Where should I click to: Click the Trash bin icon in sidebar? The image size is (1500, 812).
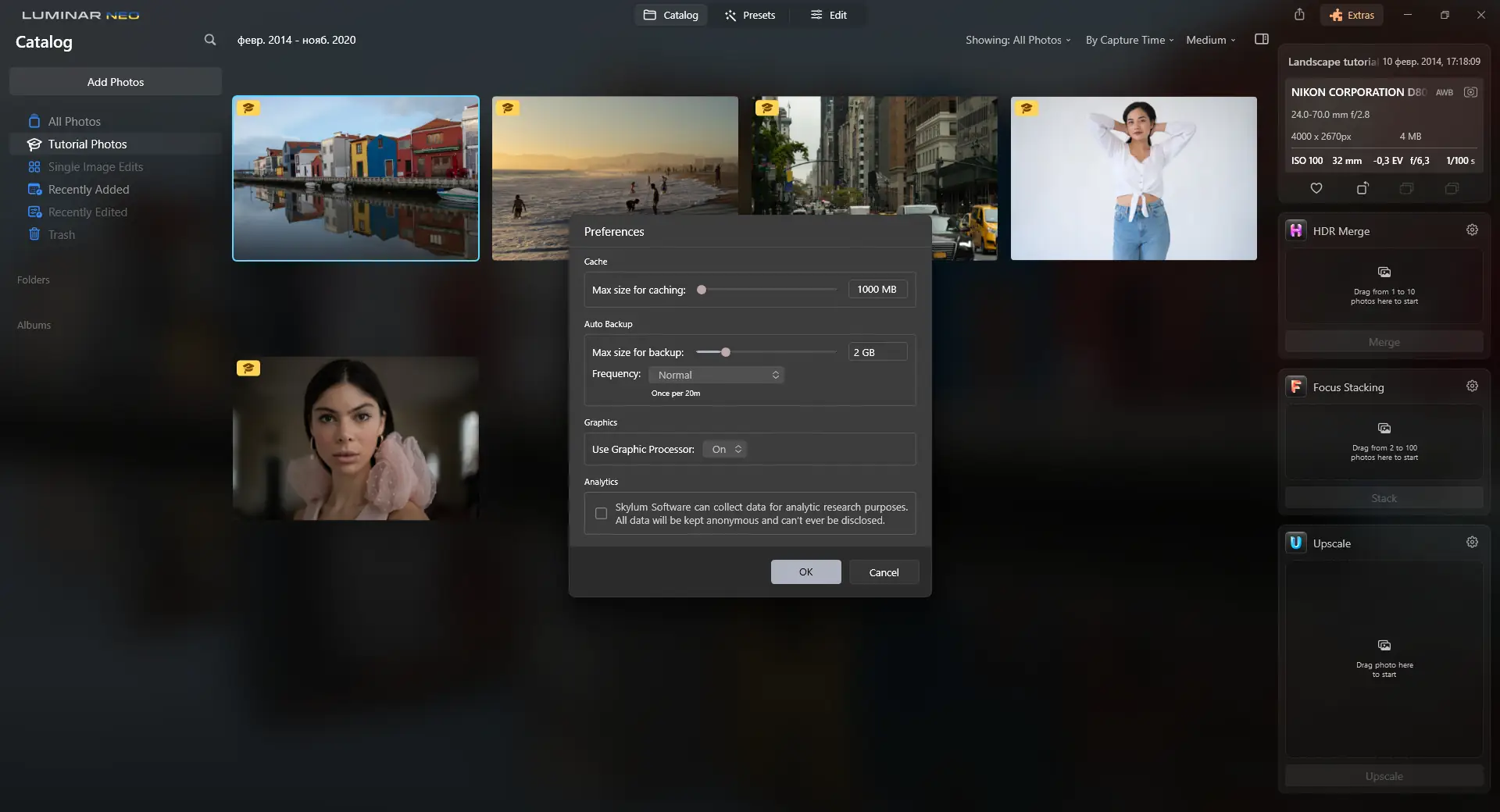click(x=34, y=234)
